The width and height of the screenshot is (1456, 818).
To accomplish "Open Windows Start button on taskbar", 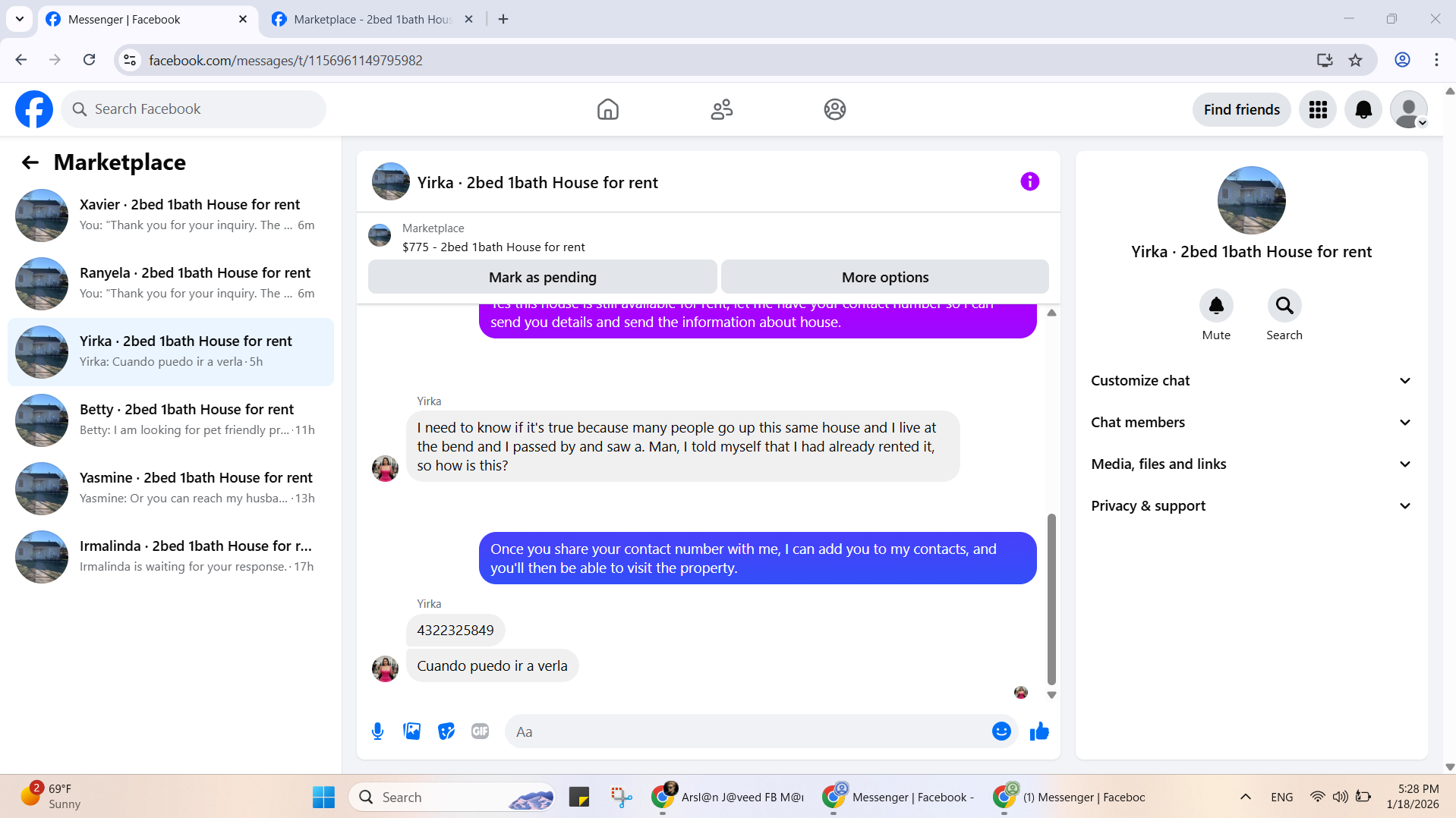I will 323,798.
